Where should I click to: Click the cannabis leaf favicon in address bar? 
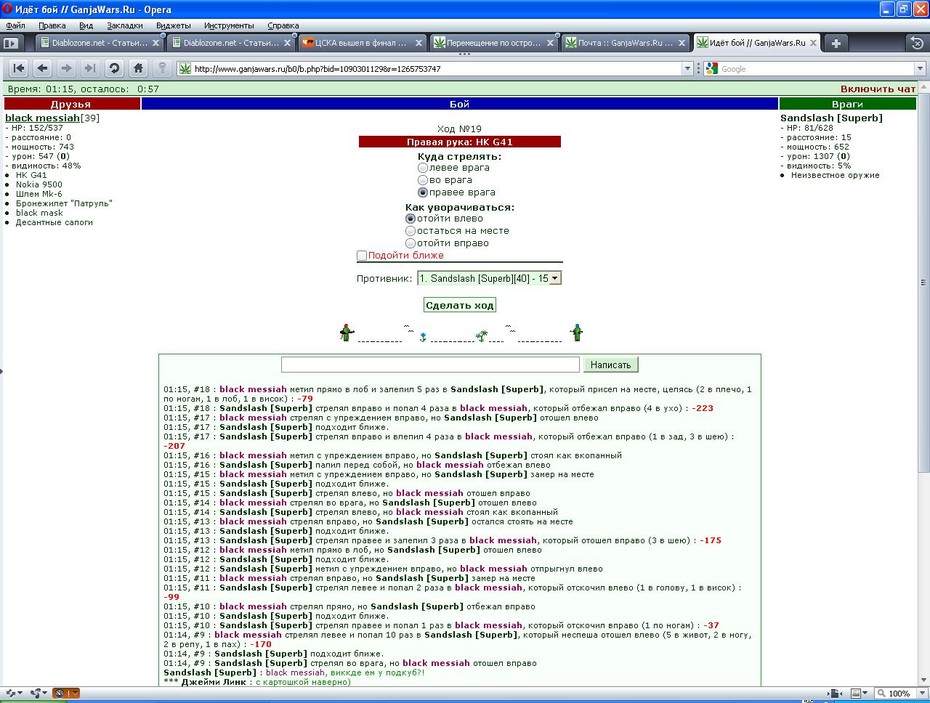(185, 69)
